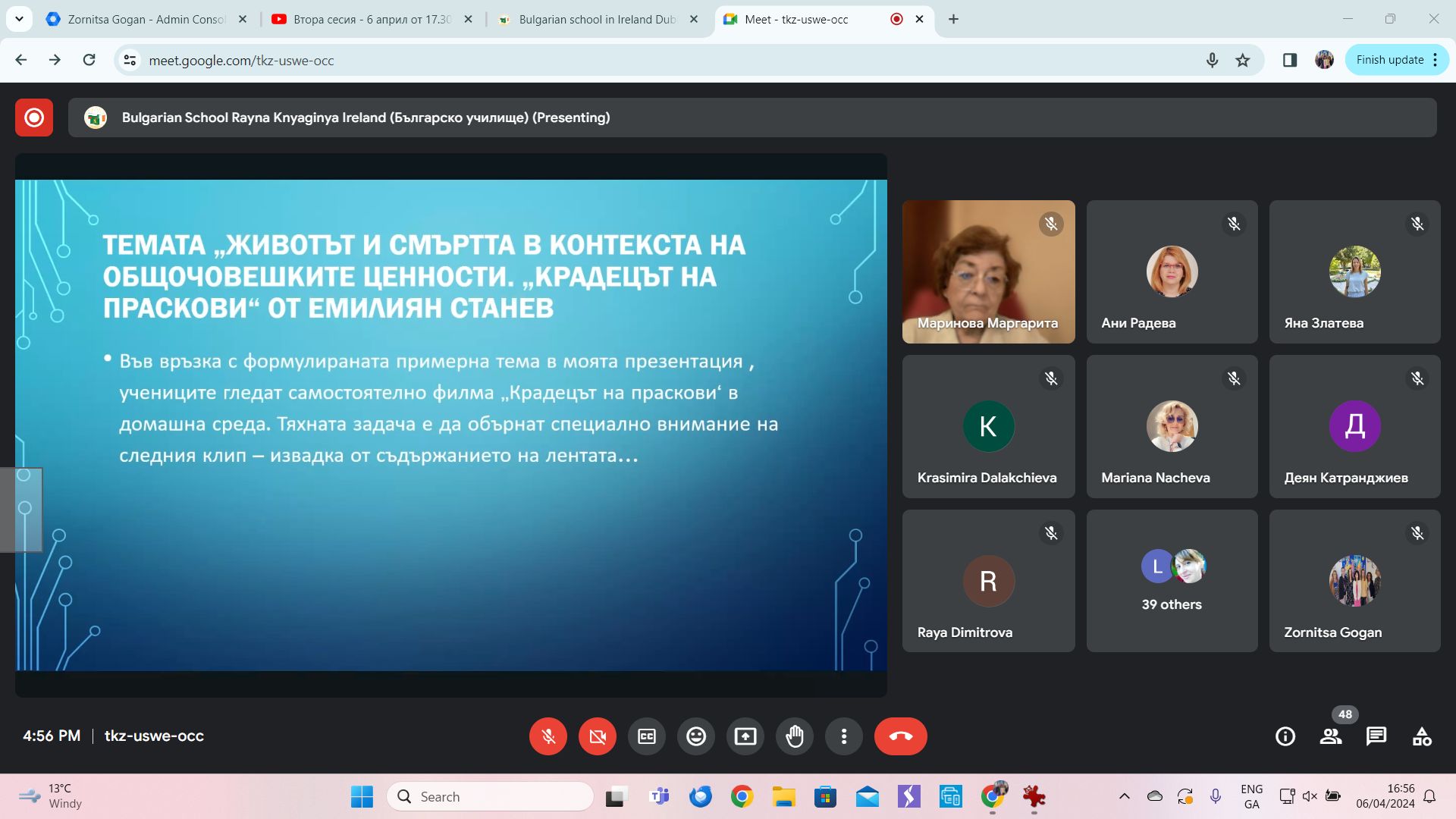Open the More options three-dot menu

pos(843,736)
